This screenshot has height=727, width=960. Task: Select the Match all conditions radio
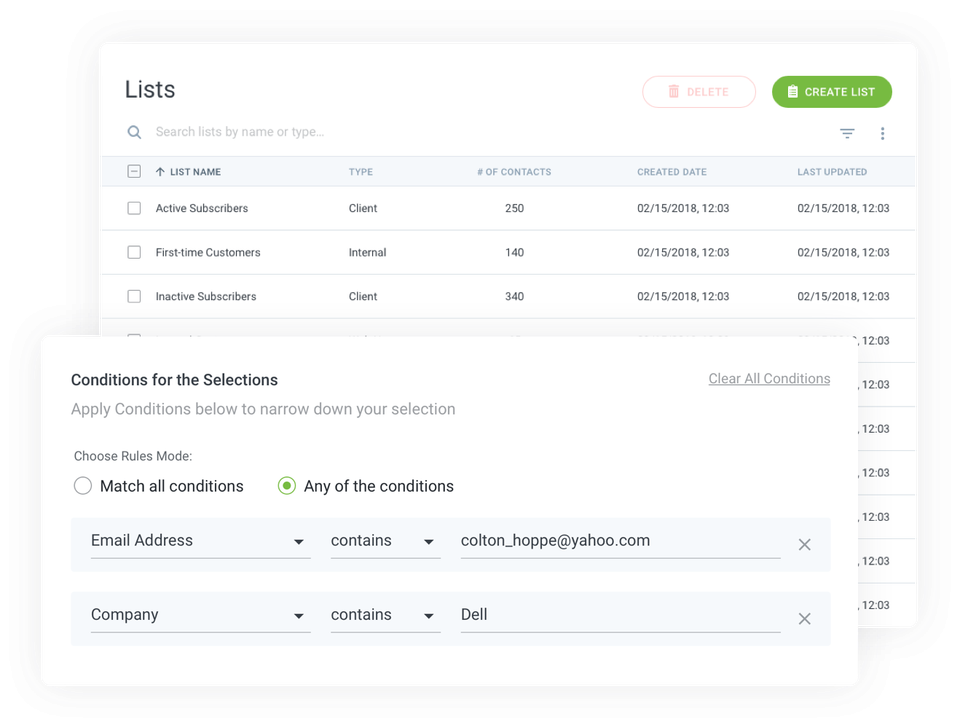[x=83, y=486]
